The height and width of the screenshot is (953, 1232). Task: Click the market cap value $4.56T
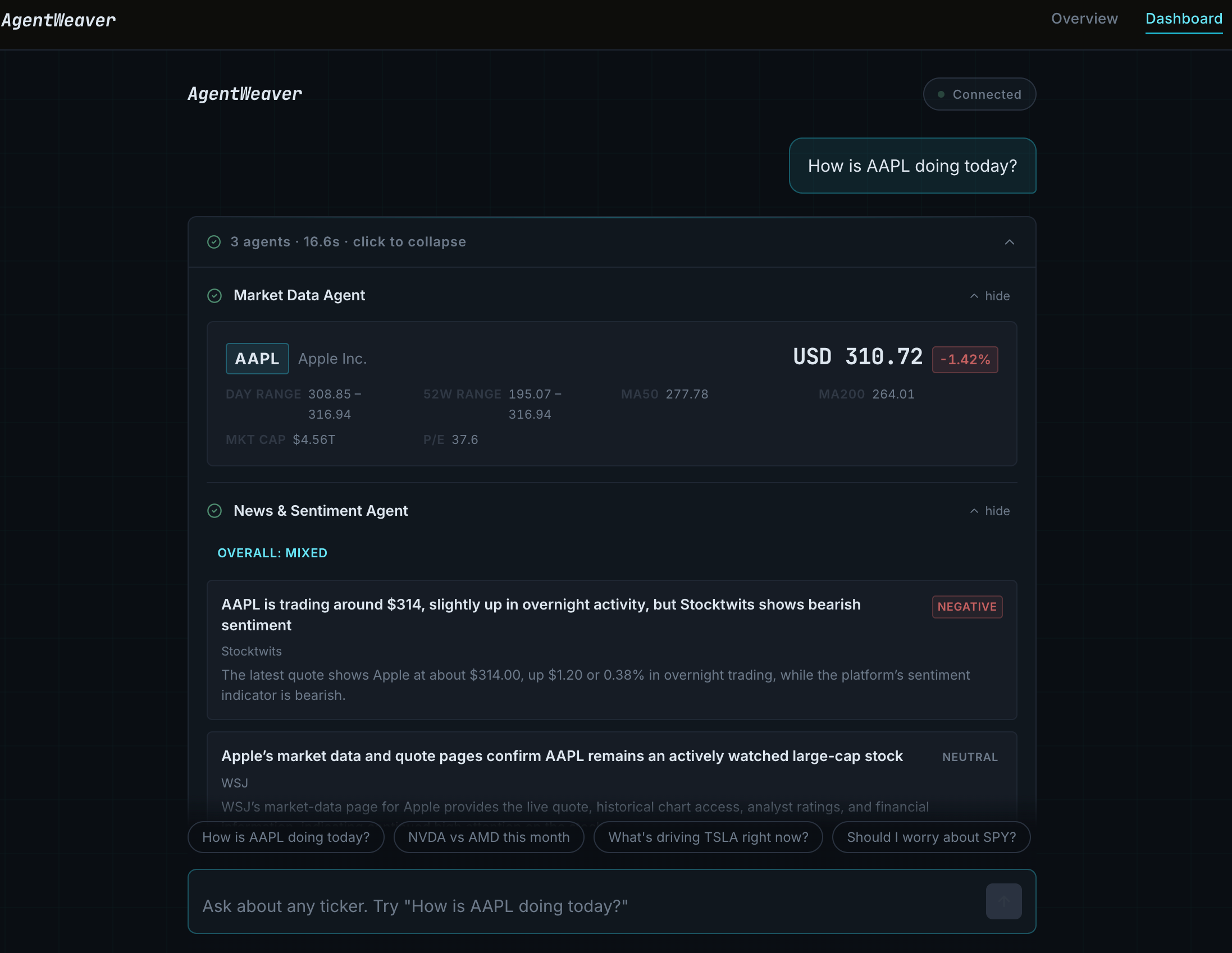click(314, 440)
